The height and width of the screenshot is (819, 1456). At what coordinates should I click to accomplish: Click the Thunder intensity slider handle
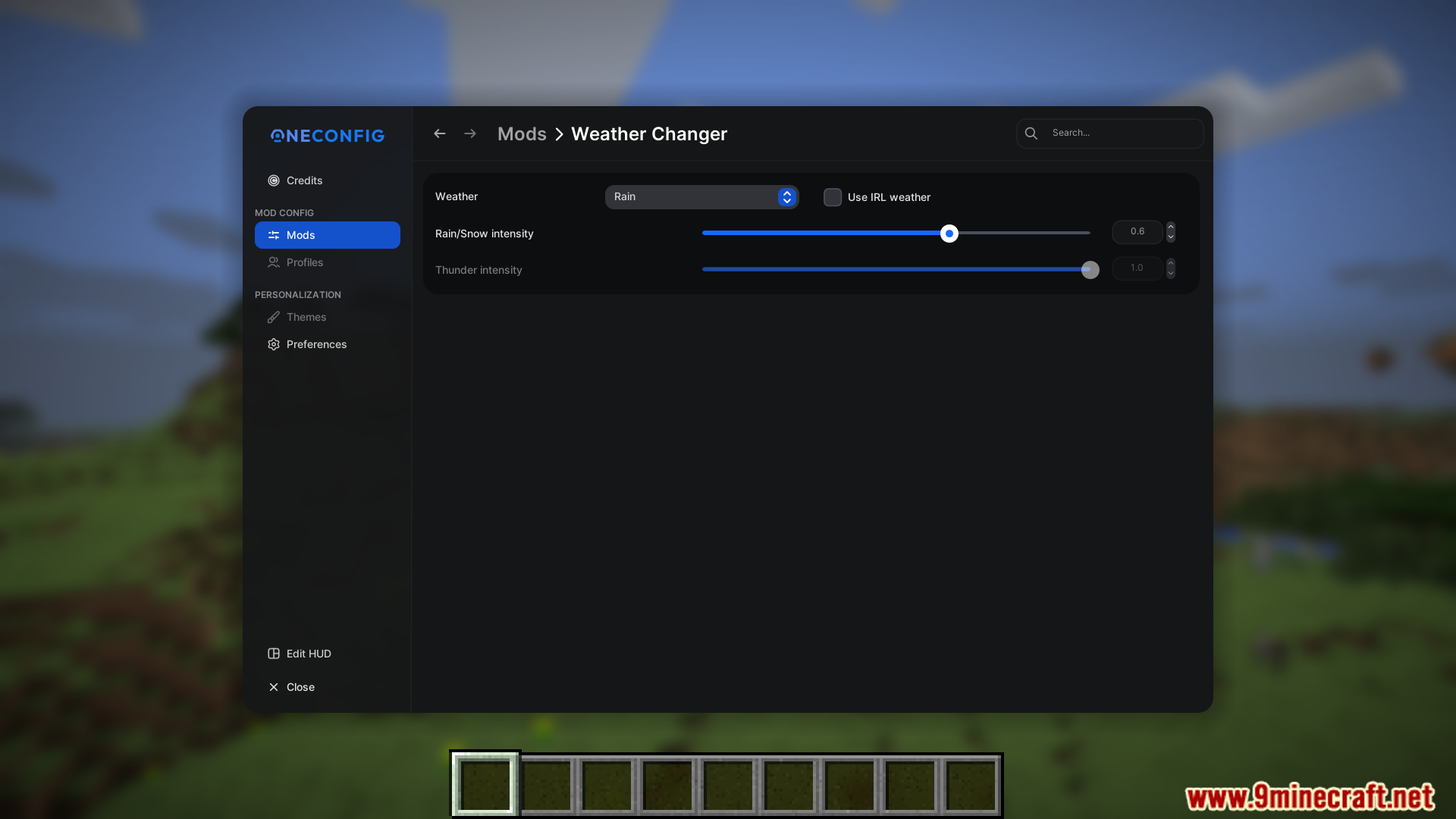1090,270
